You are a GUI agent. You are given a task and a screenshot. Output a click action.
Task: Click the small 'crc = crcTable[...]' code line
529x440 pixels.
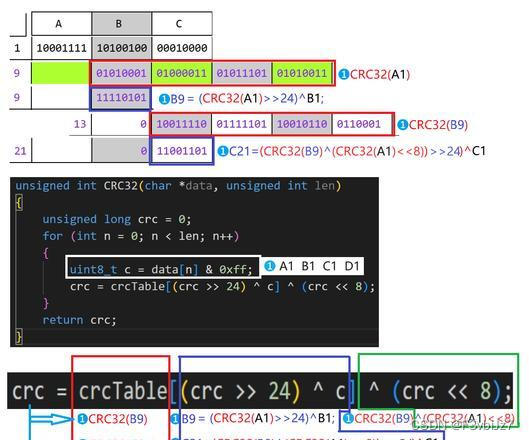(222, 286)
